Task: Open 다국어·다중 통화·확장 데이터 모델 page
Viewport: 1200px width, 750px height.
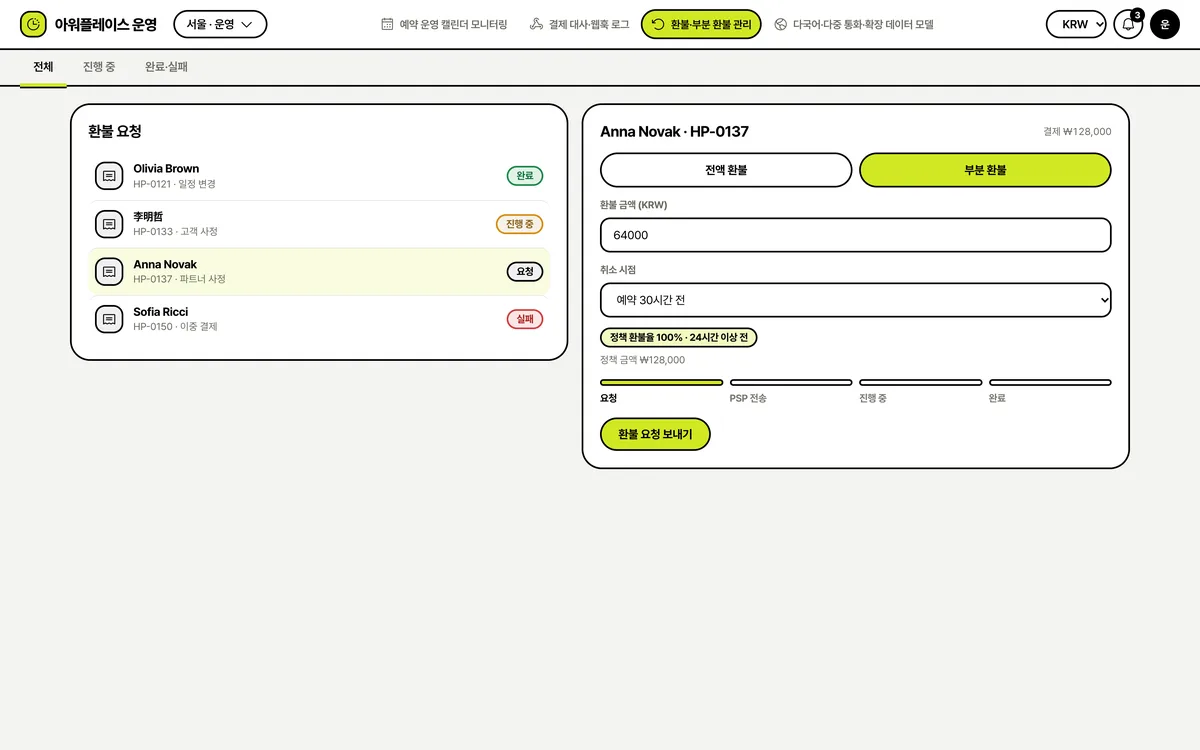Action: [x=854, y=24]
